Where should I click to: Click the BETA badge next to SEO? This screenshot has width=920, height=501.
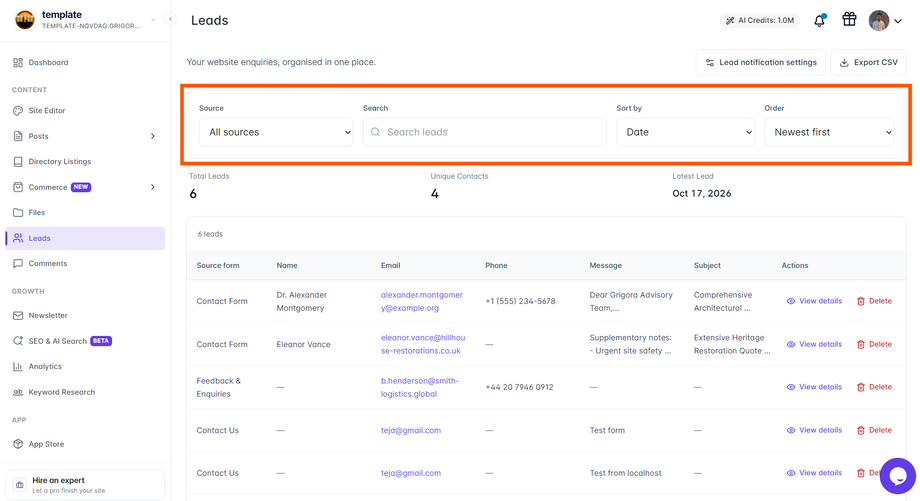(x=101, y=341)
